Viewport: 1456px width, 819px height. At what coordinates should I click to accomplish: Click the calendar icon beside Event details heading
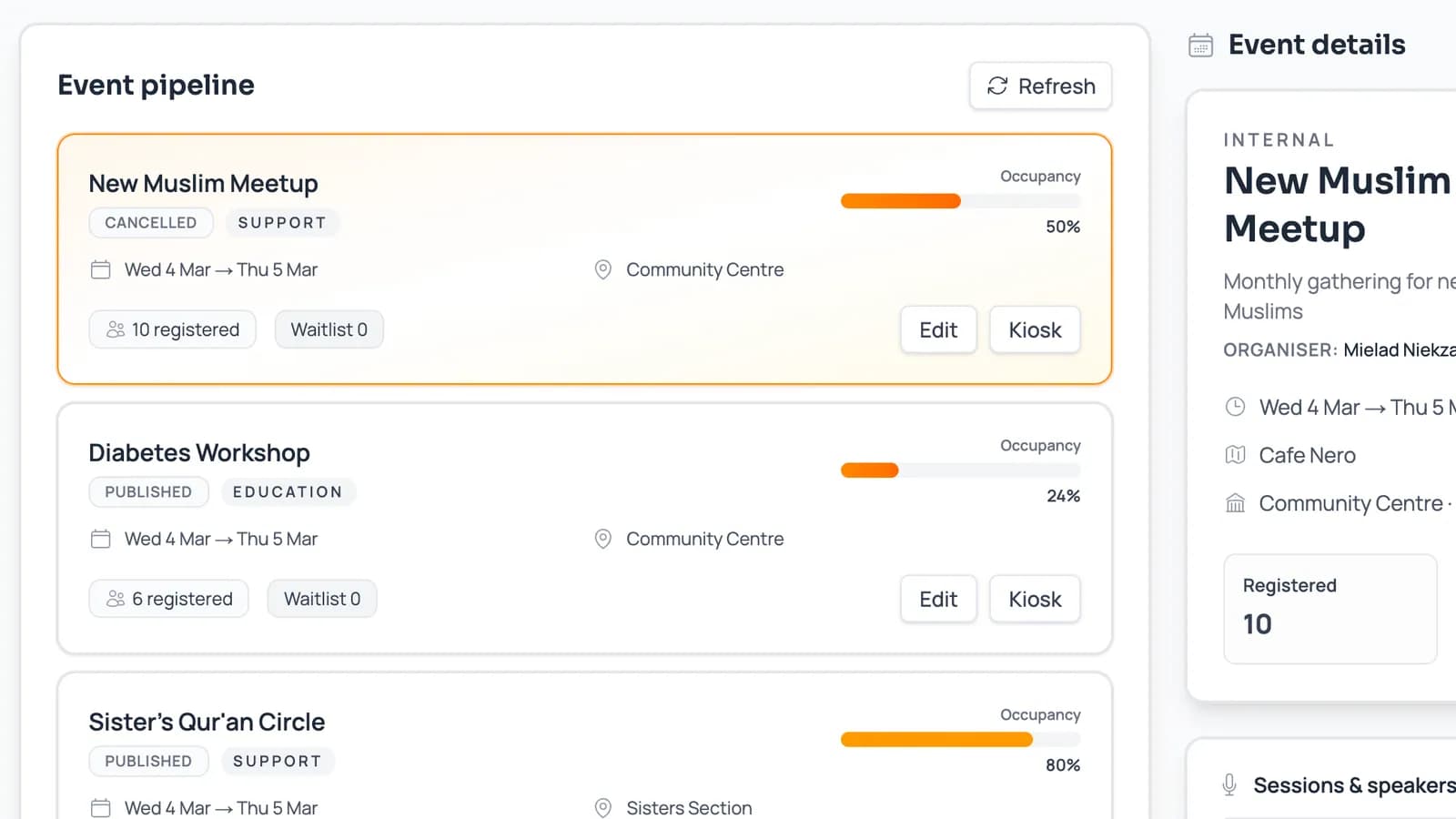point(1201,44)
